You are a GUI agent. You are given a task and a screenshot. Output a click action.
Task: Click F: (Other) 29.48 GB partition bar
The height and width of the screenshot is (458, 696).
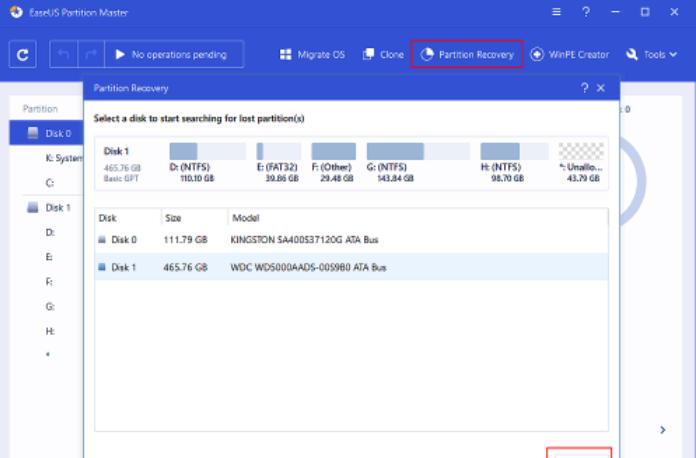pyautogui.click(x=334, y=151)
